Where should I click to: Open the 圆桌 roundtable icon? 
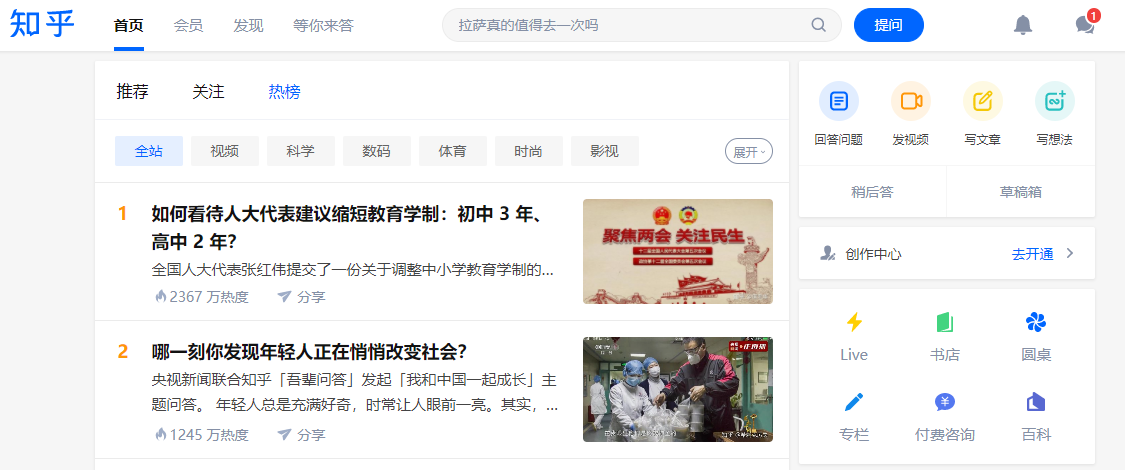click(1036, 322)
